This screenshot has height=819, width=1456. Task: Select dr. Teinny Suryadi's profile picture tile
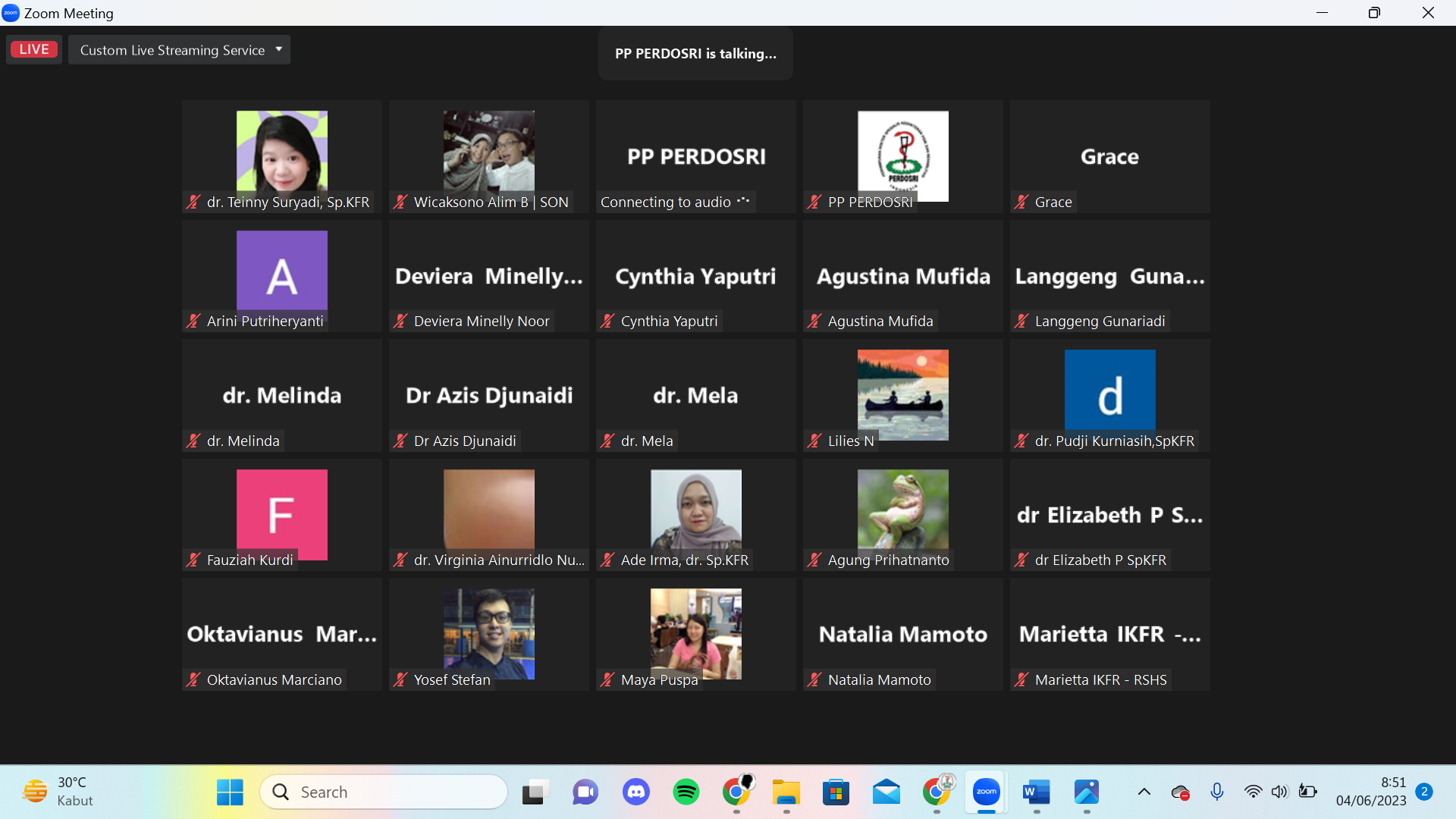point(281,151)
